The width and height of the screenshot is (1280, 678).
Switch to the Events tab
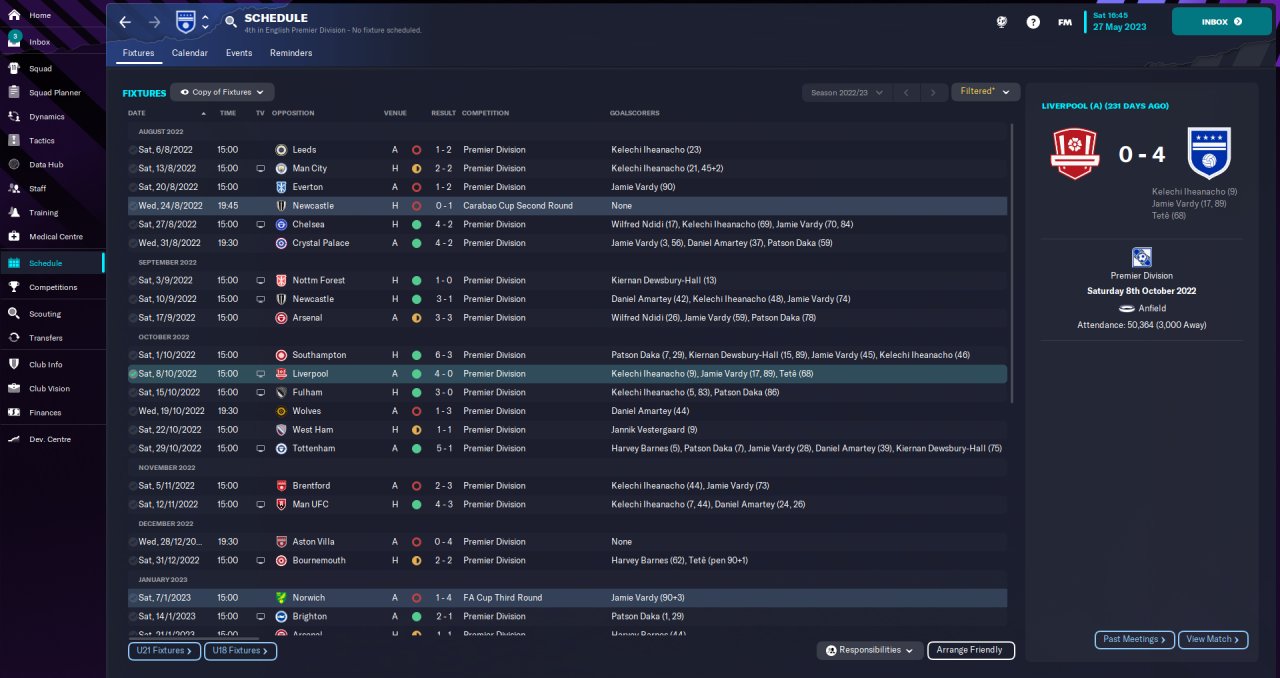[239, 53]
